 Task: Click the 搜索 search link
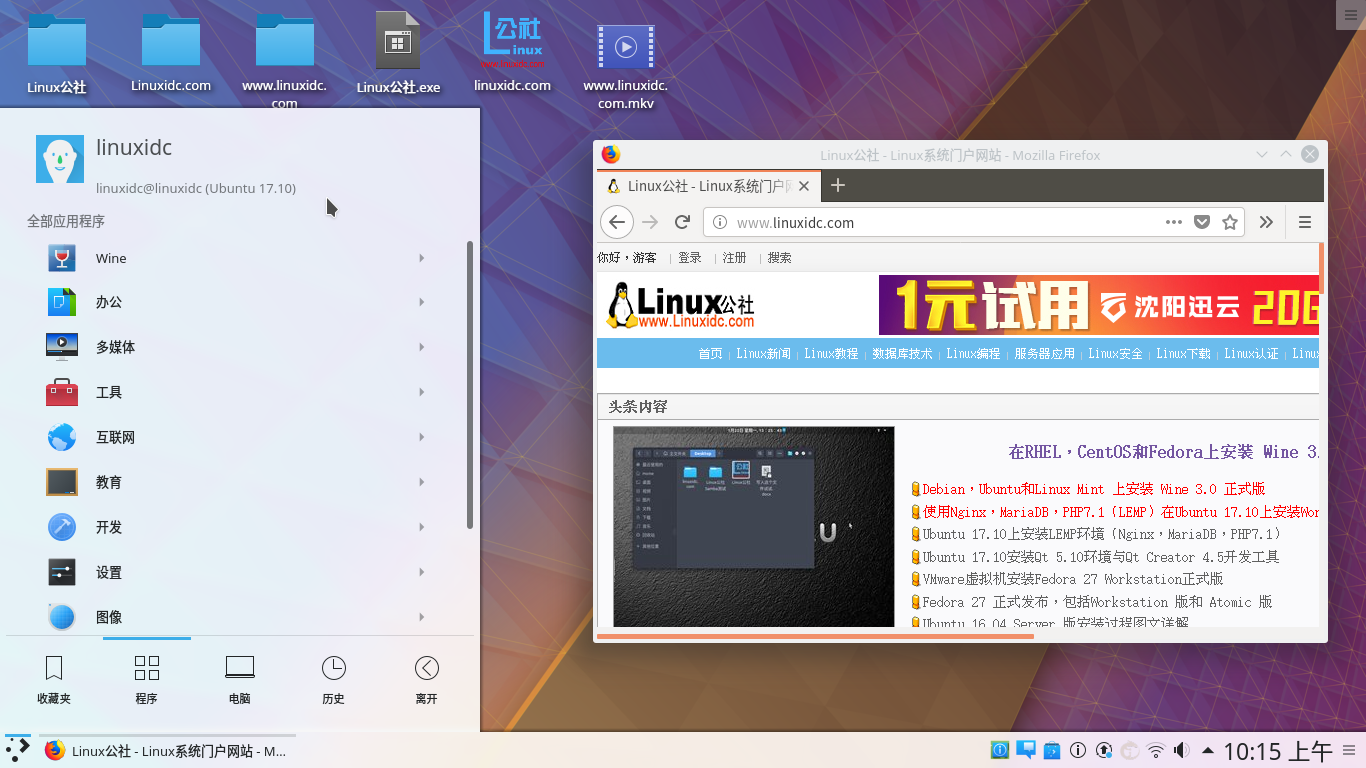point(780,258)
